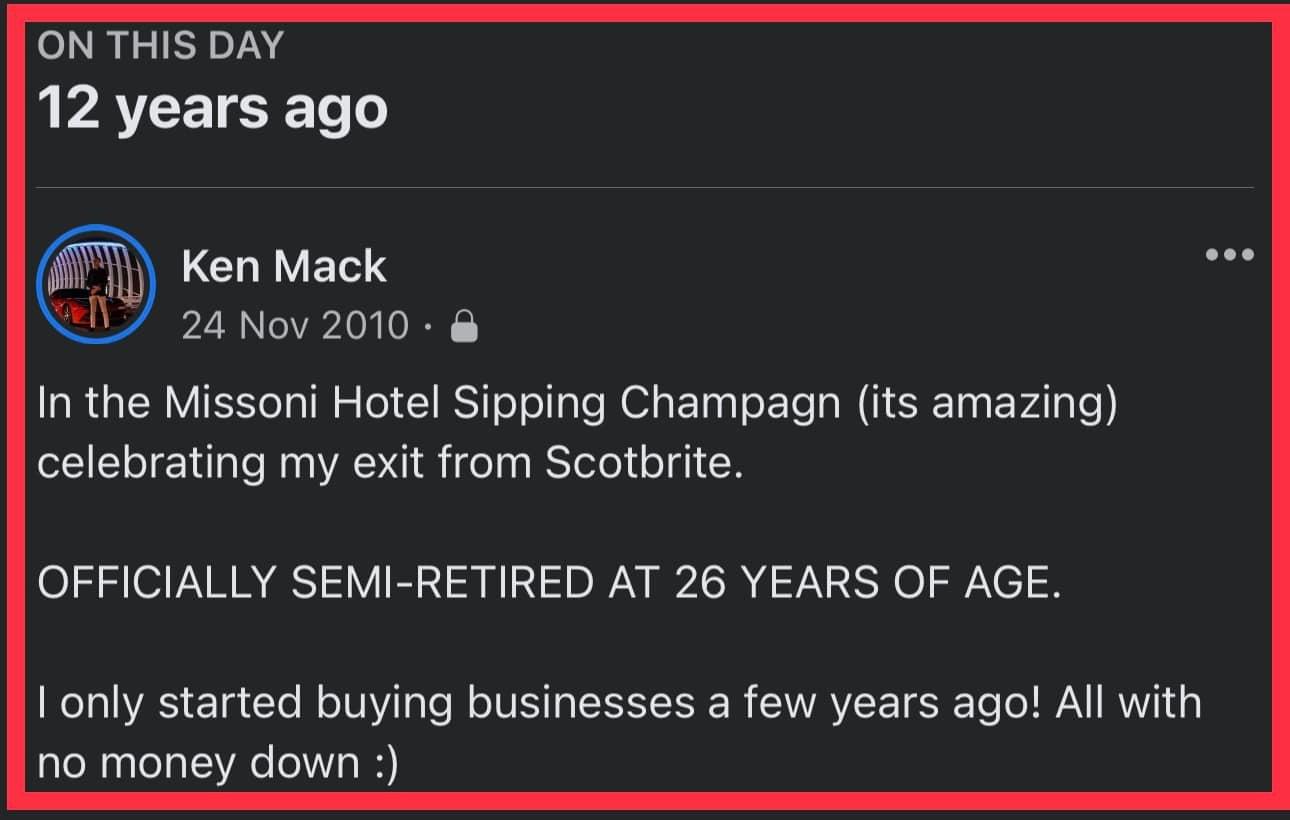Open the three-dot post options menu
The width and height of the screenshot is (1290, 820).
point(1229,255)
